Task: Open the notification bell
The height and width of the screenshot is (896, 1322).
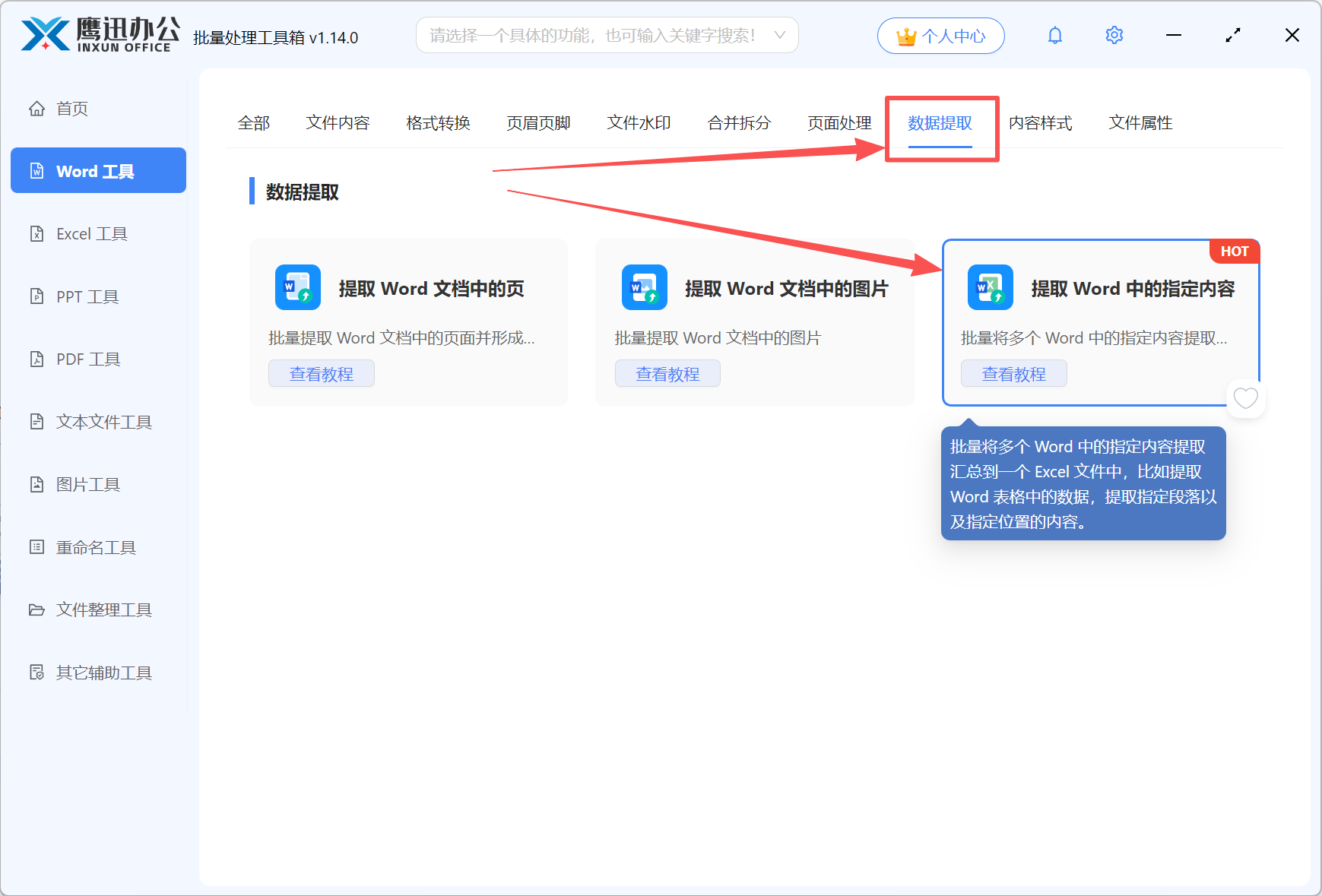Action: [x=1055, y=35]
